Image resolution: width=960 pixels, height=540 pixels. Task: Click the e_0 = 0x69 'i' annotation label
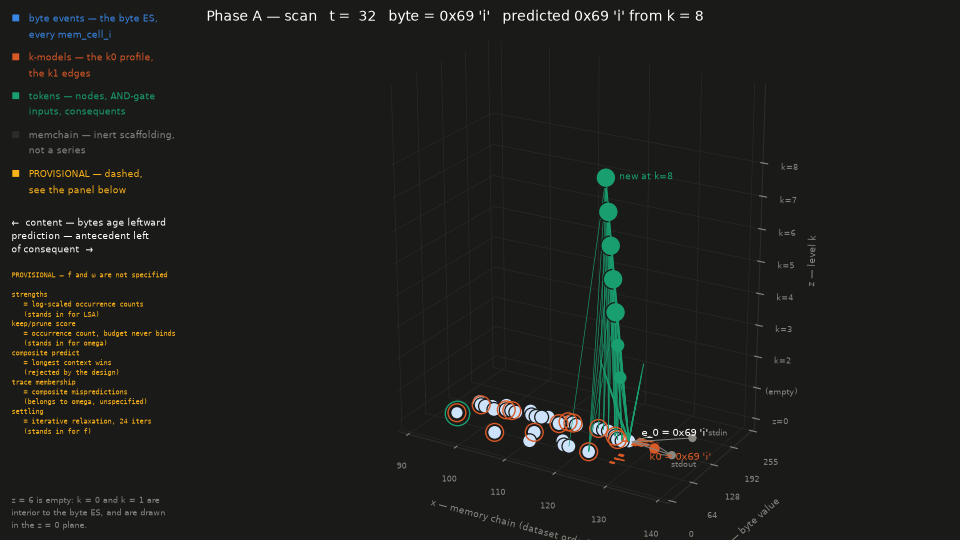(x=674, y=432)
